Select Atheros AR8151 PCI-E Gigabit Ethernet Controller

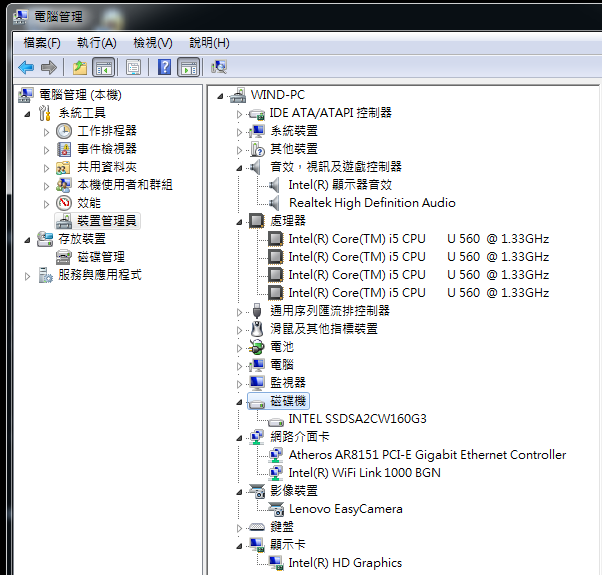click(x=427, y=455)
